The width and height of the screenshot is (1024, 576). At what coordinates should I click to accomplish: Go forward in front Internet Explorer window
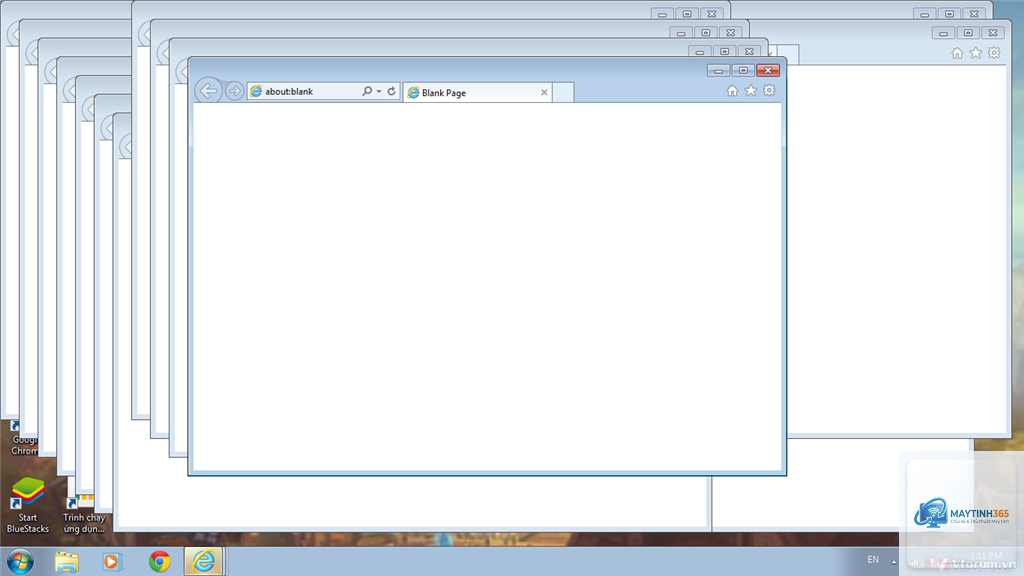[x=234, y=91]
